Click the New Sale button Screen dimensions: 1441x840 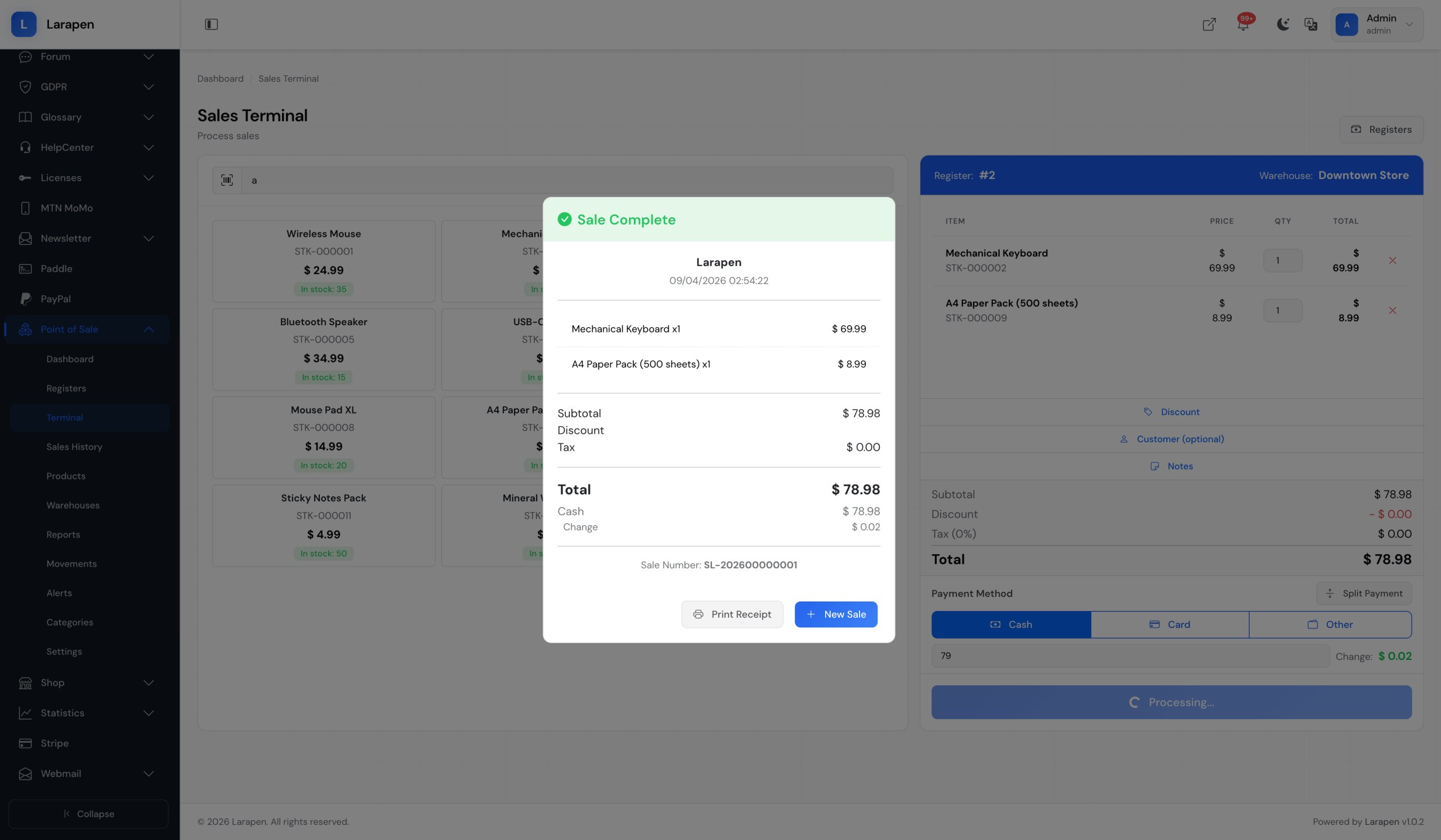835,614
